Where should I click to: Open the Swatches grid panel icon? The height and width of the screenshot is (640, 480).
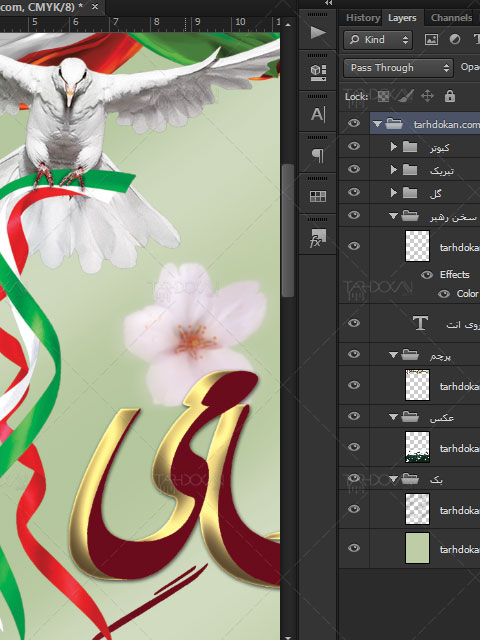(x=318, y=196)
